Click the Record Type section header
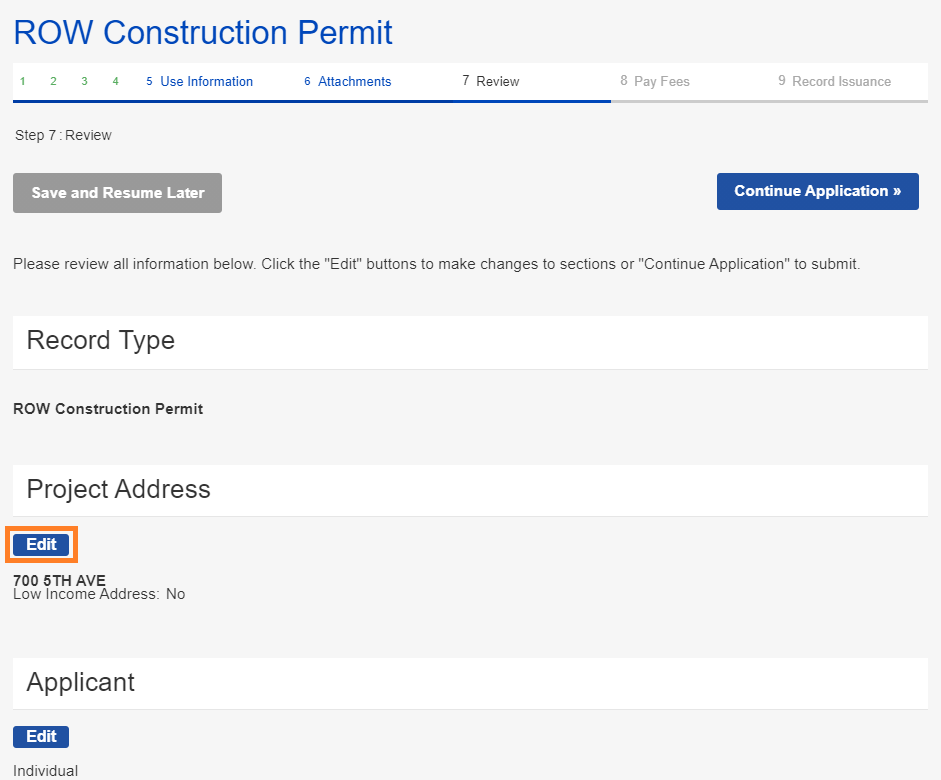This screenshot has width=941, height=780. coord(101,341)
